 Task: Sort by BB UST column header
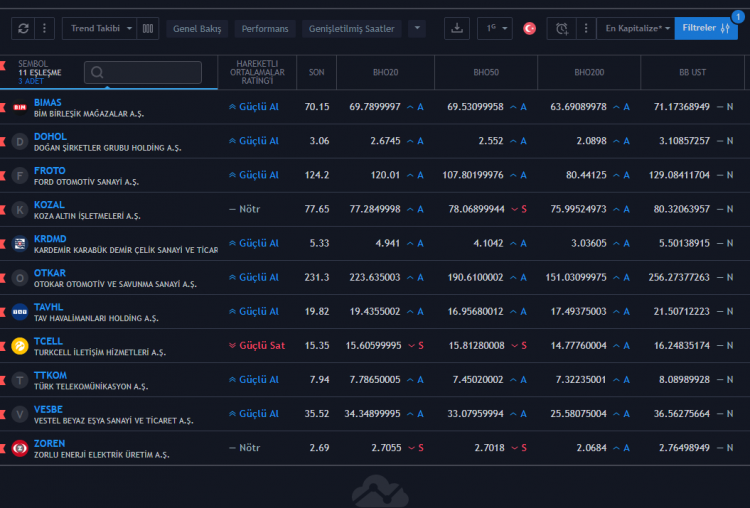[692, 72]
